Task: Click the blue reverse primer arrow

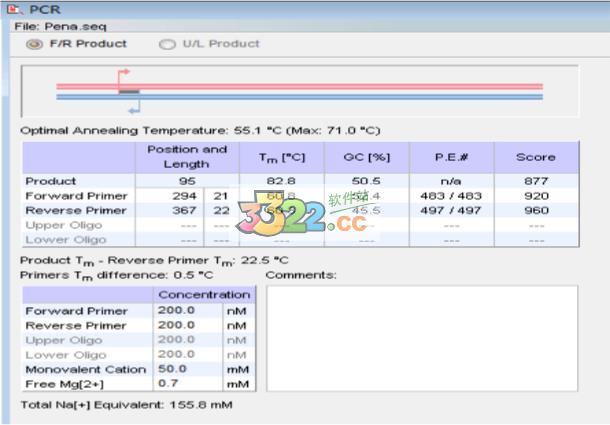Action: 135,105
